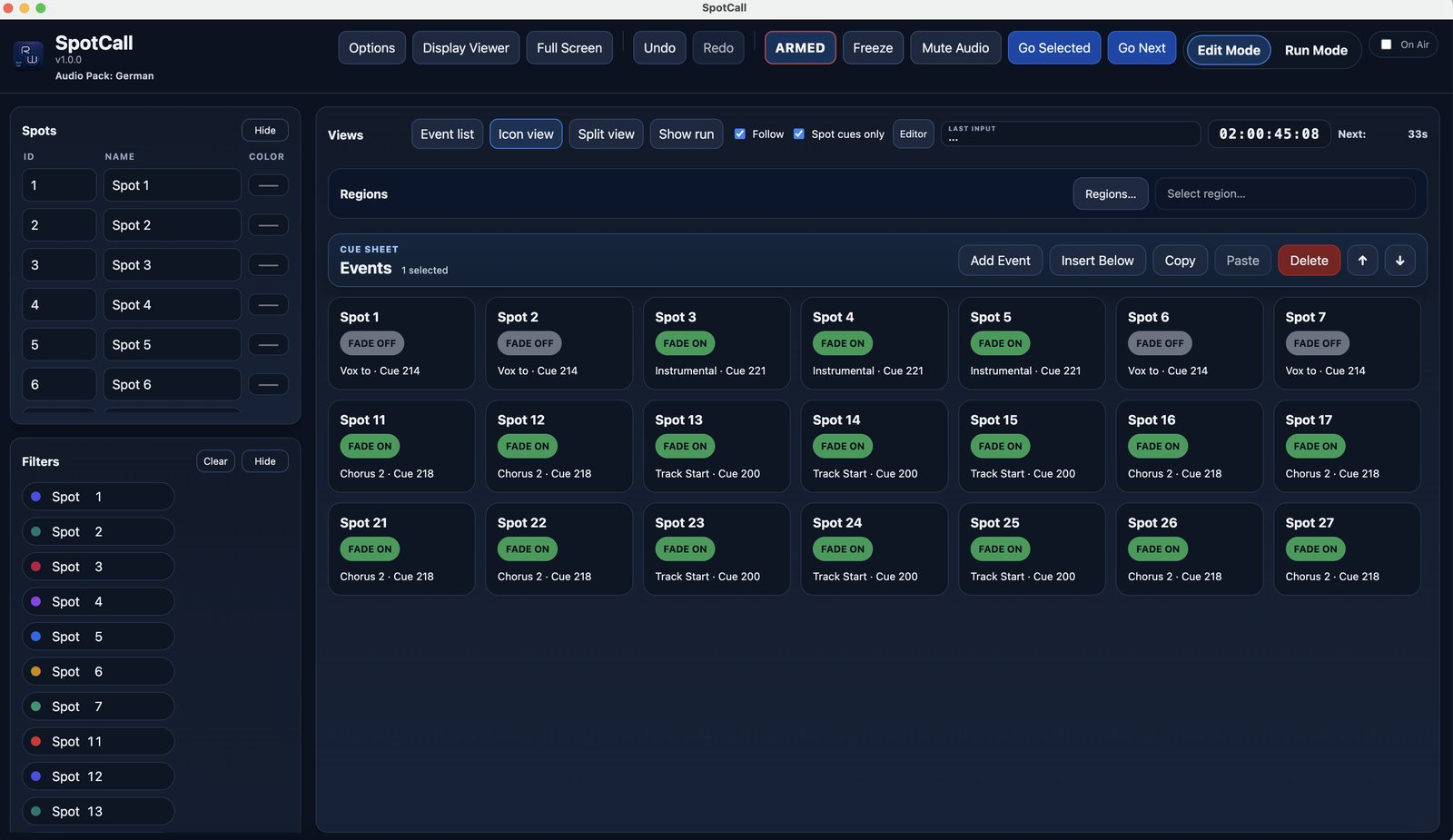Screen dimensions: 1453x840
Task: Select the Icon view tab
Action: tap(526, 134)
